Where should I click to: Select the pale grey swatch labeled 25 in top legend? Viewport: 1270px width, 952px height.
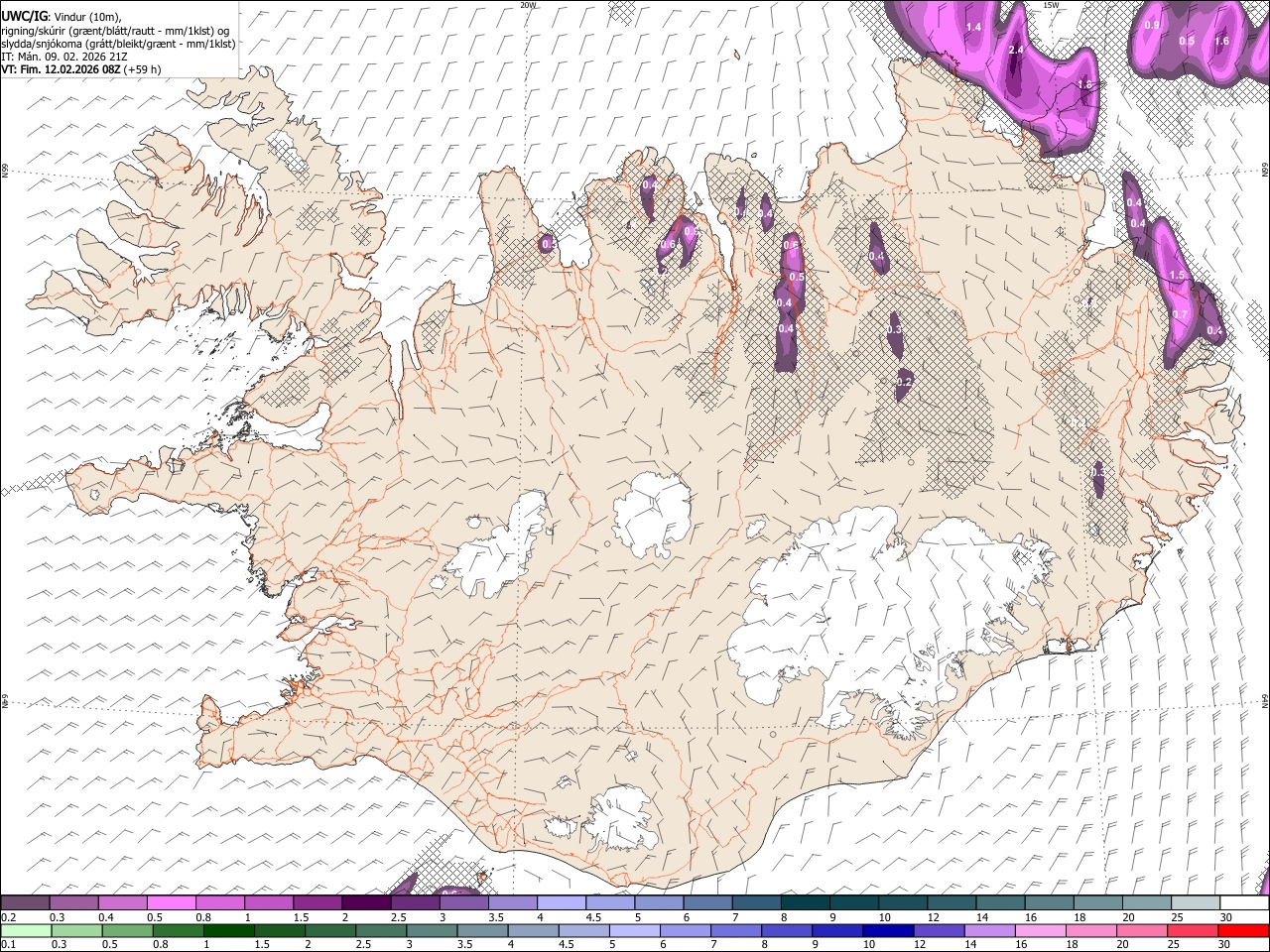[1197, 903]
